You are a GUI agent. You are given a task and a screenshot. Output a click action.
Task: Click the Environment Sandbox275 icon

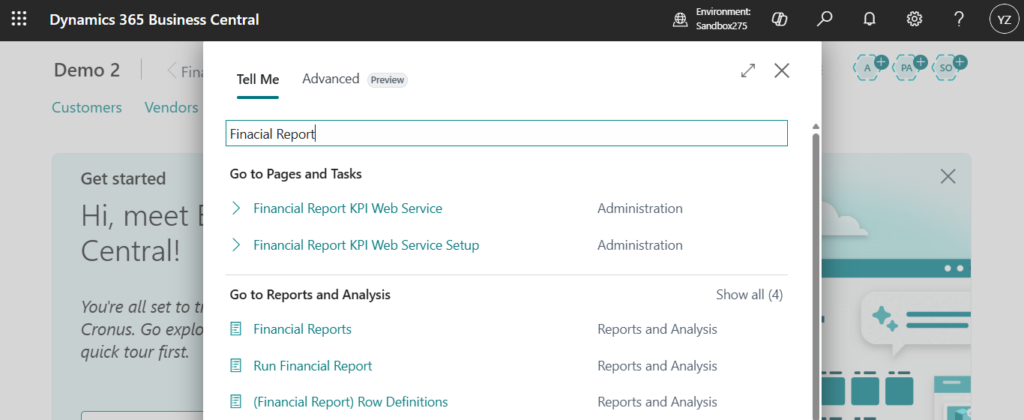tap(680, 19)
